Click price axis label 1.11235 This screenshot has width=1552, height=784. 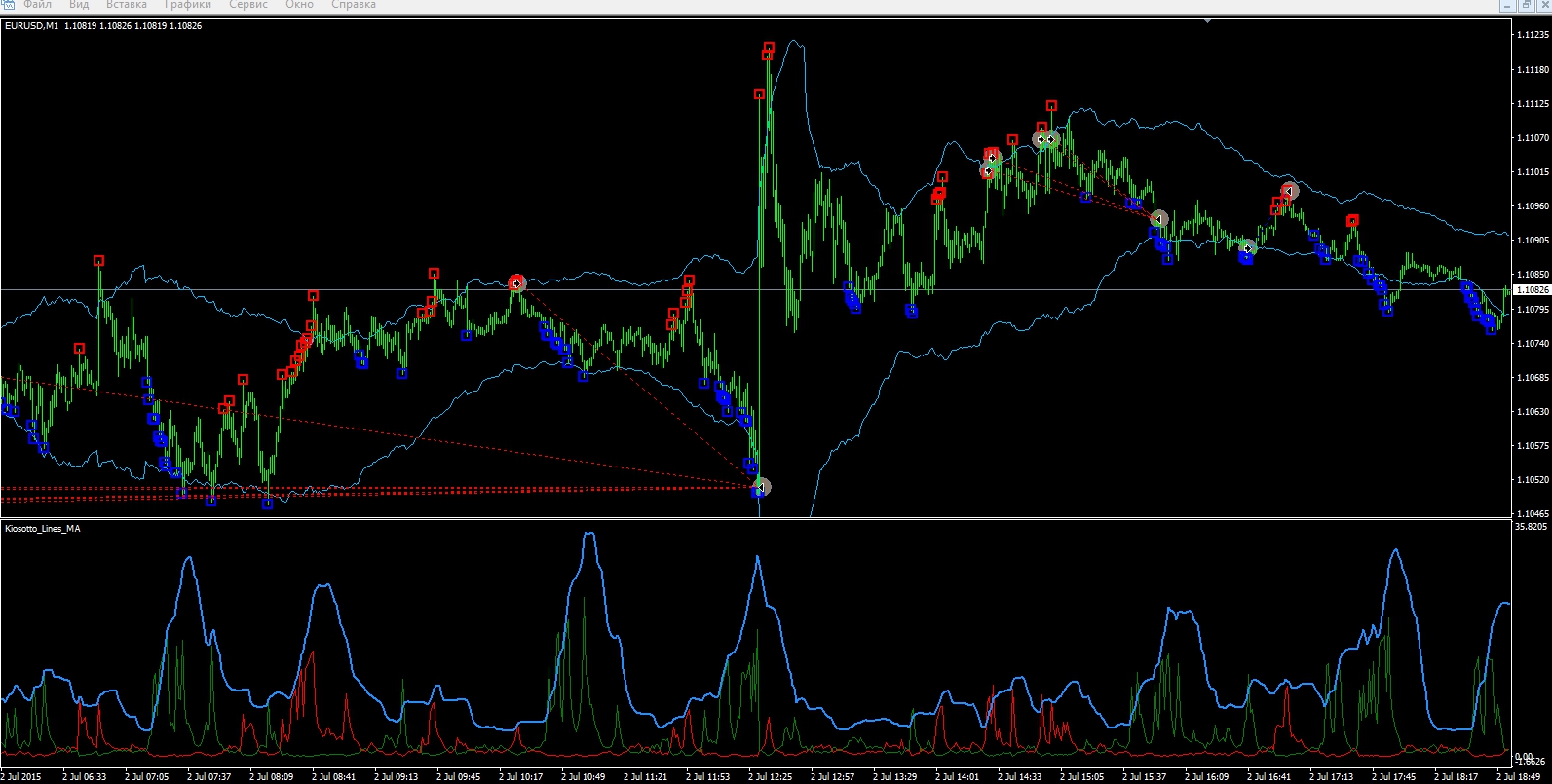(x=1533, y=35)
